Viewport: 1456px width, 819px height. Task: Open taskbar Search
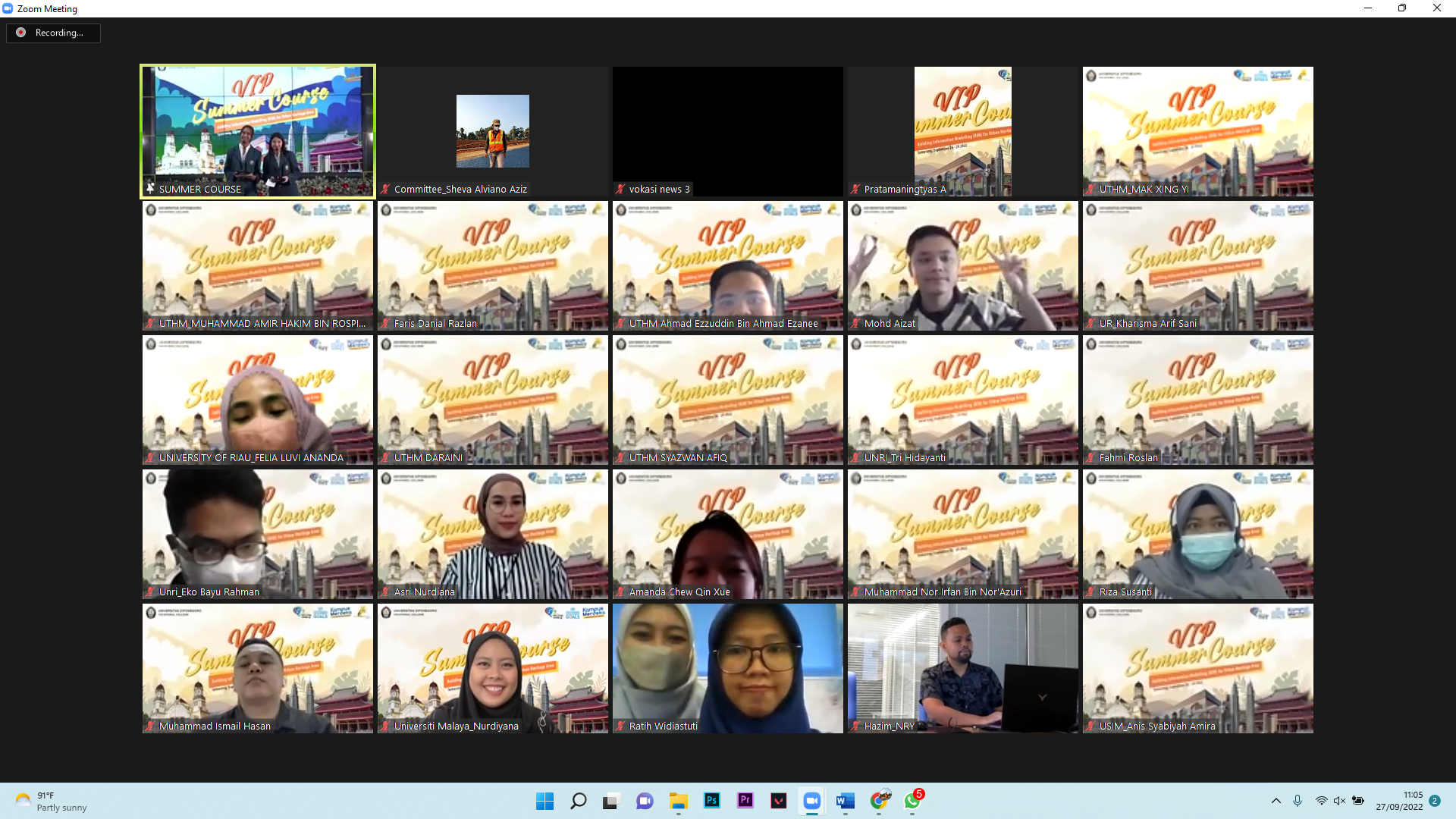point(578,801)
